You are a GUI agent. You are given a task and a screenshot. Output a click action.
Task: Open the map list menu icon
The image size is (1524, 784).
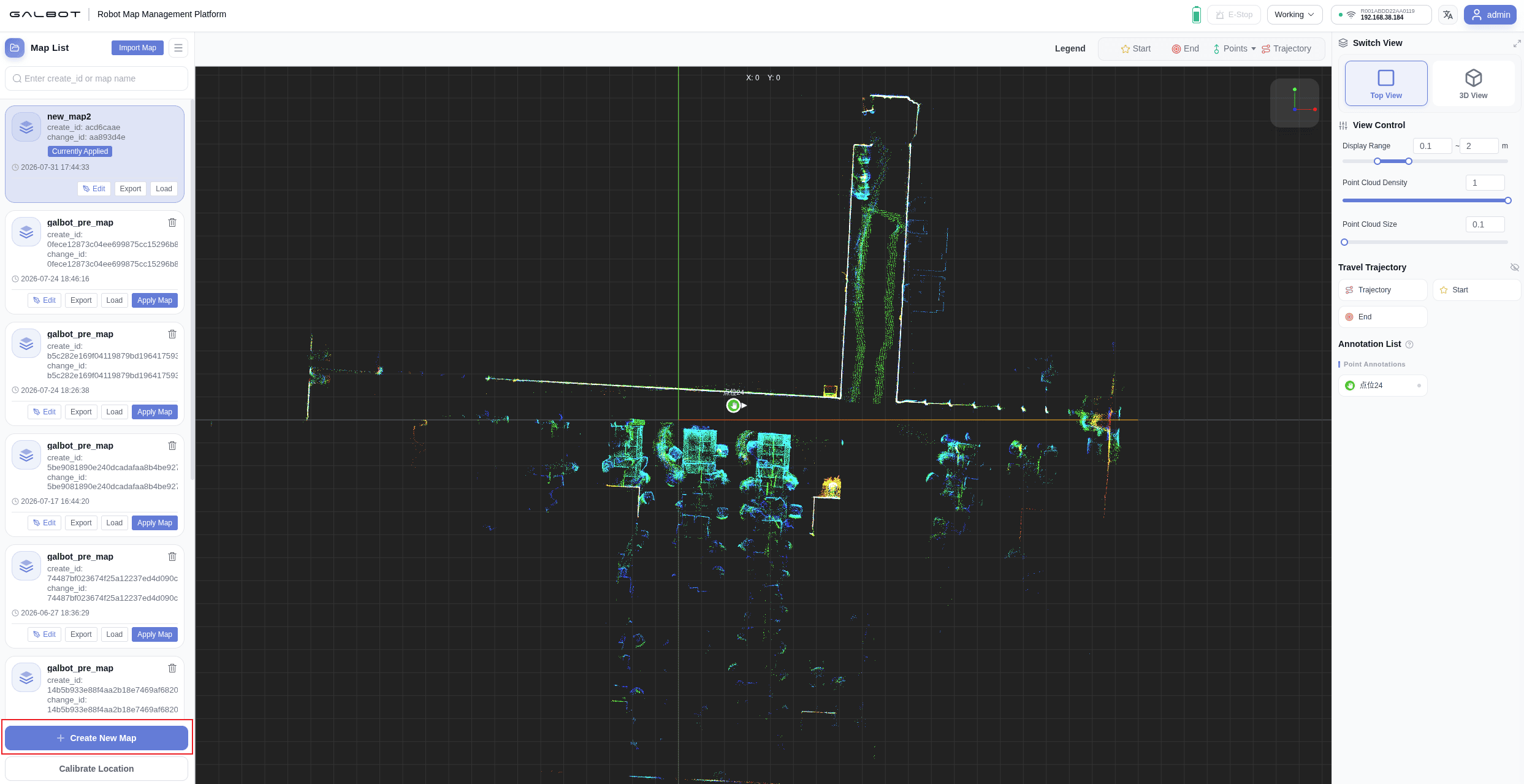178,48
